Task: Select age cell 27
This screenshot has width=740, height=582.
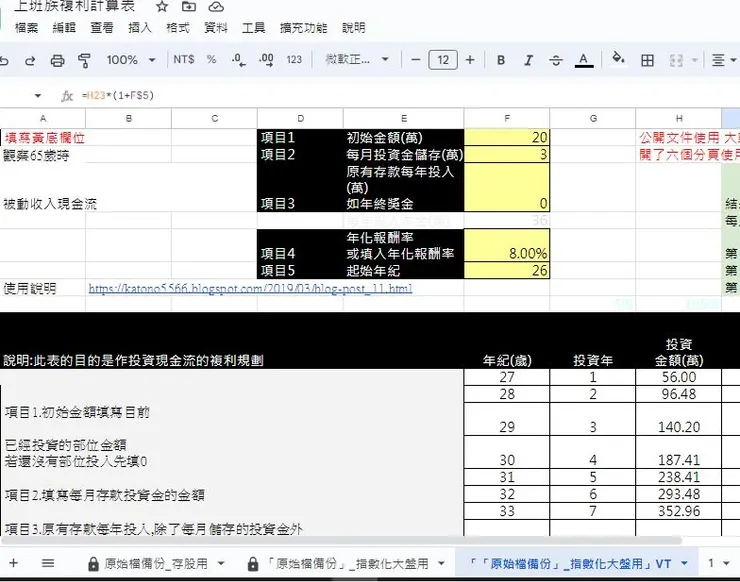Action: 507,377
